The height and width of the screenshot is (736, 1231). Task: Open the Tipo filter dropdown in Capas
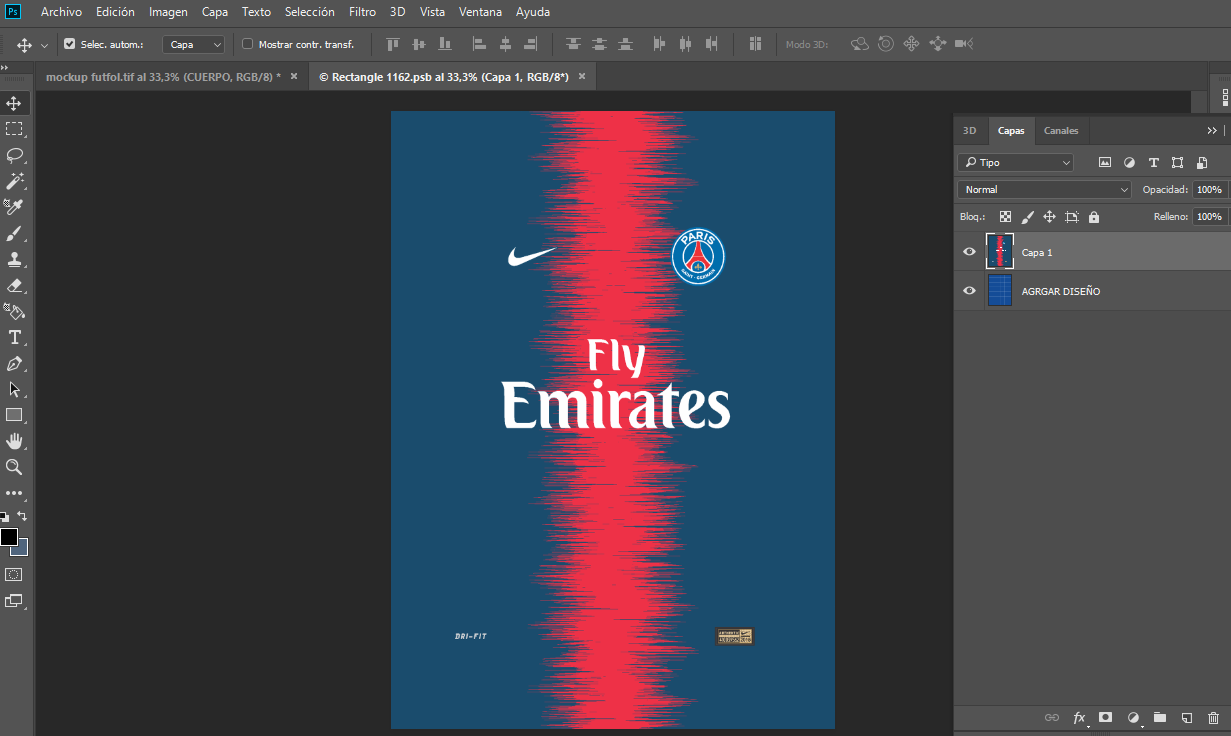(x=1014, y=162)
